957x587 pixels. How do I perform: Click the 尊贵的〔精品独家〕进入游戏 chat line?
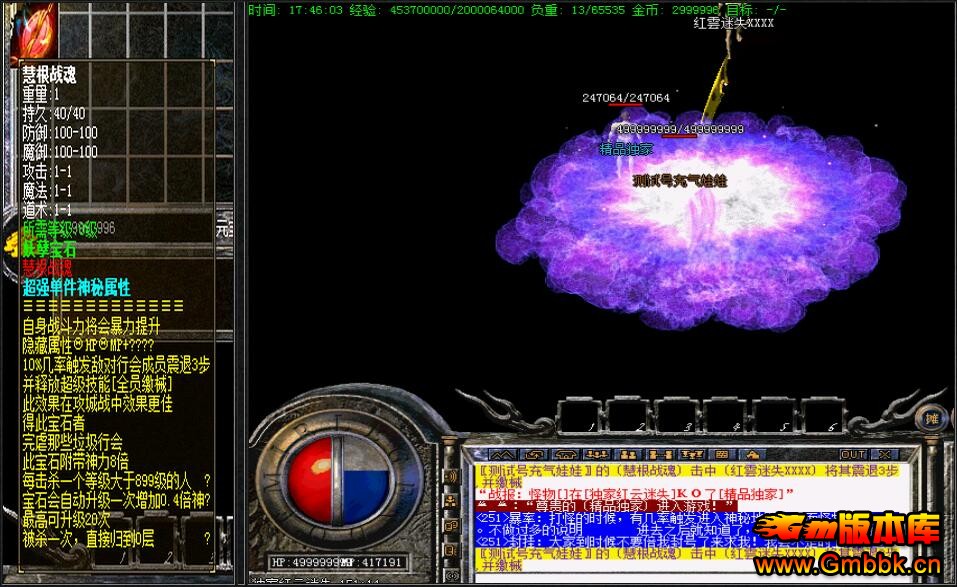coord(606,506)
